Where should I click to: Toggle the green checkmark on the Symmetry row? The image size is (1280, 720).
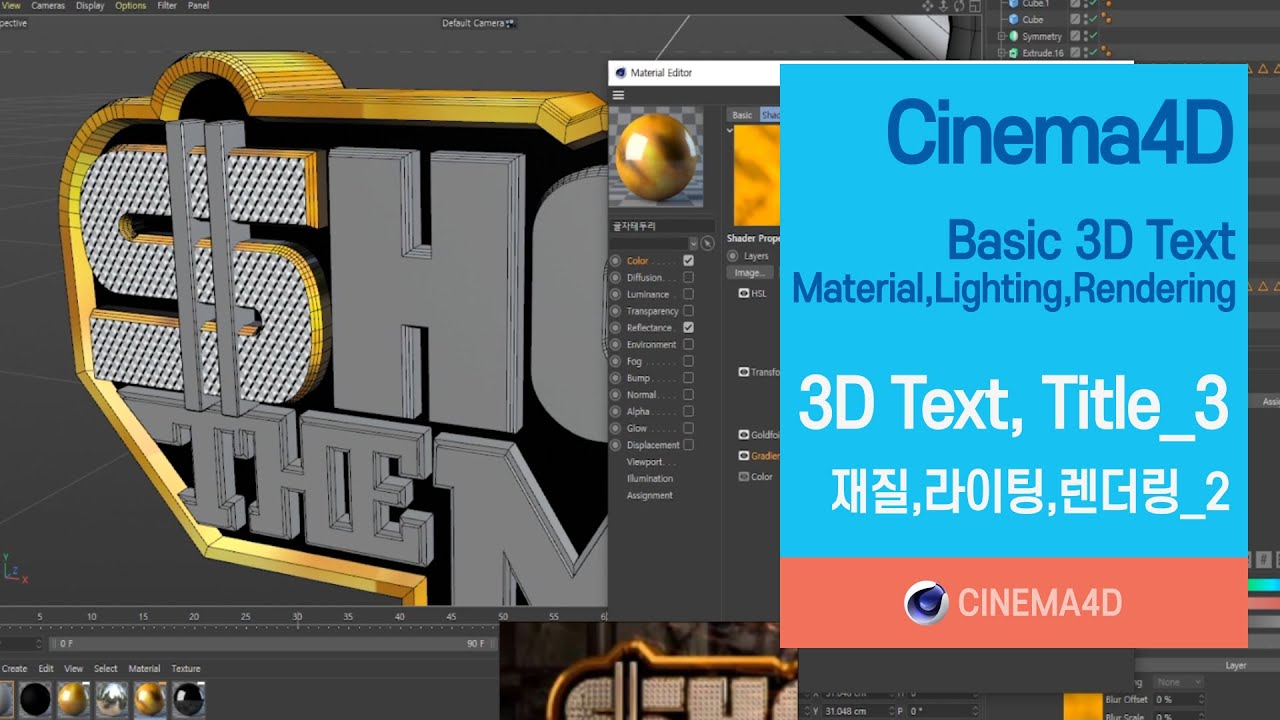coord(1093,36)
